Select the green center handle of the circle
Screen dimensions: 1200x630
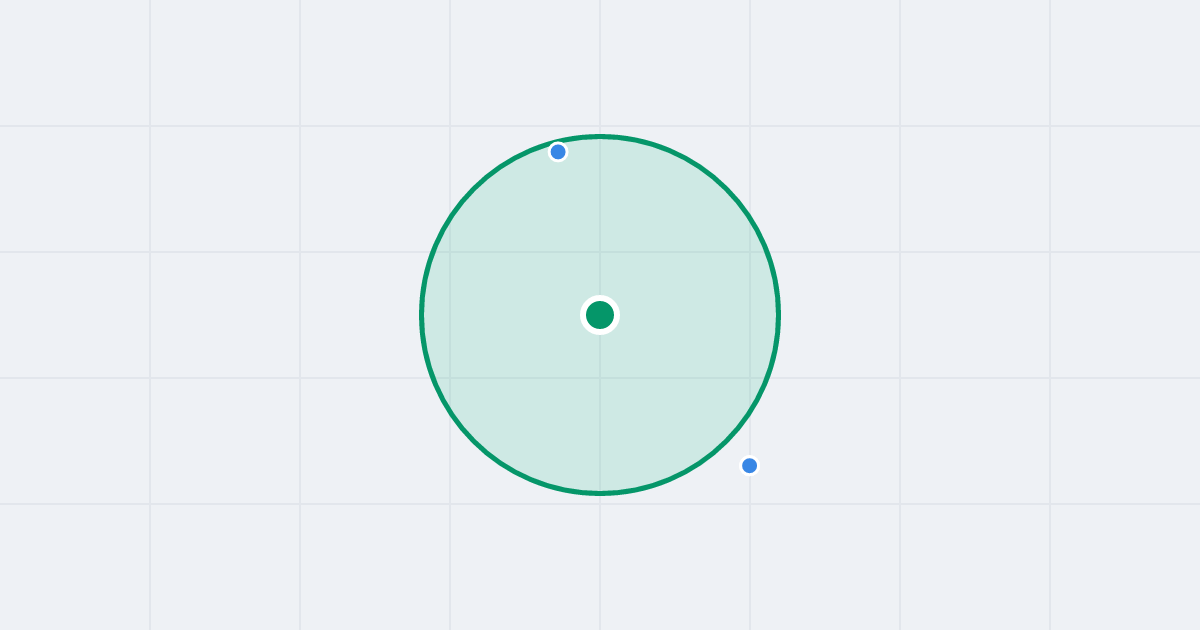click(x=600, y=315)
